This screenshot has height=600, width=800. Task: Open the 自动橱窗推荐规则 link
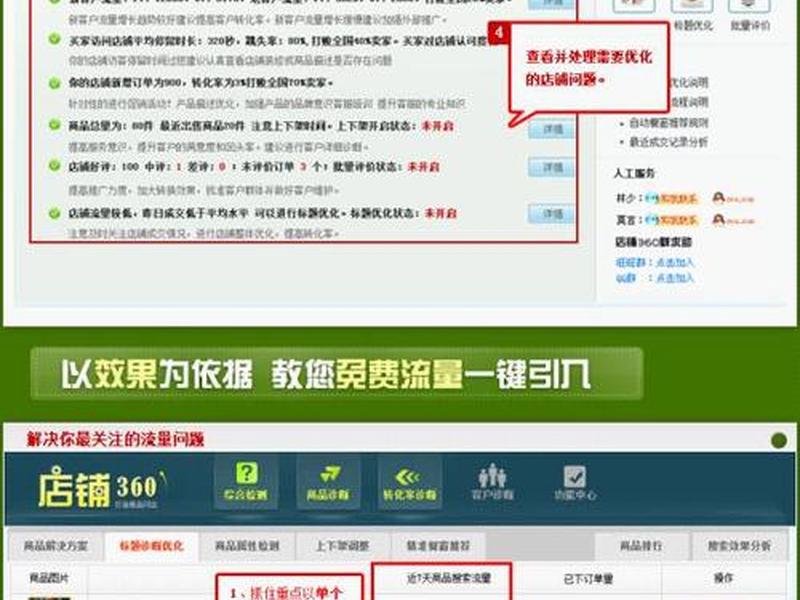pos(668,123)
